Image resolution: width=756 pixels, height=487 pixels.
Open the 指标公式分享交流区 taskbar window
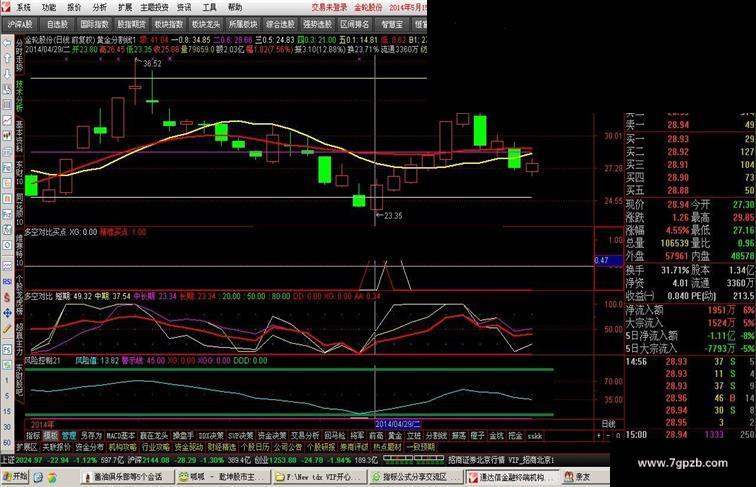pyautogui.click(x=415, y=477)
